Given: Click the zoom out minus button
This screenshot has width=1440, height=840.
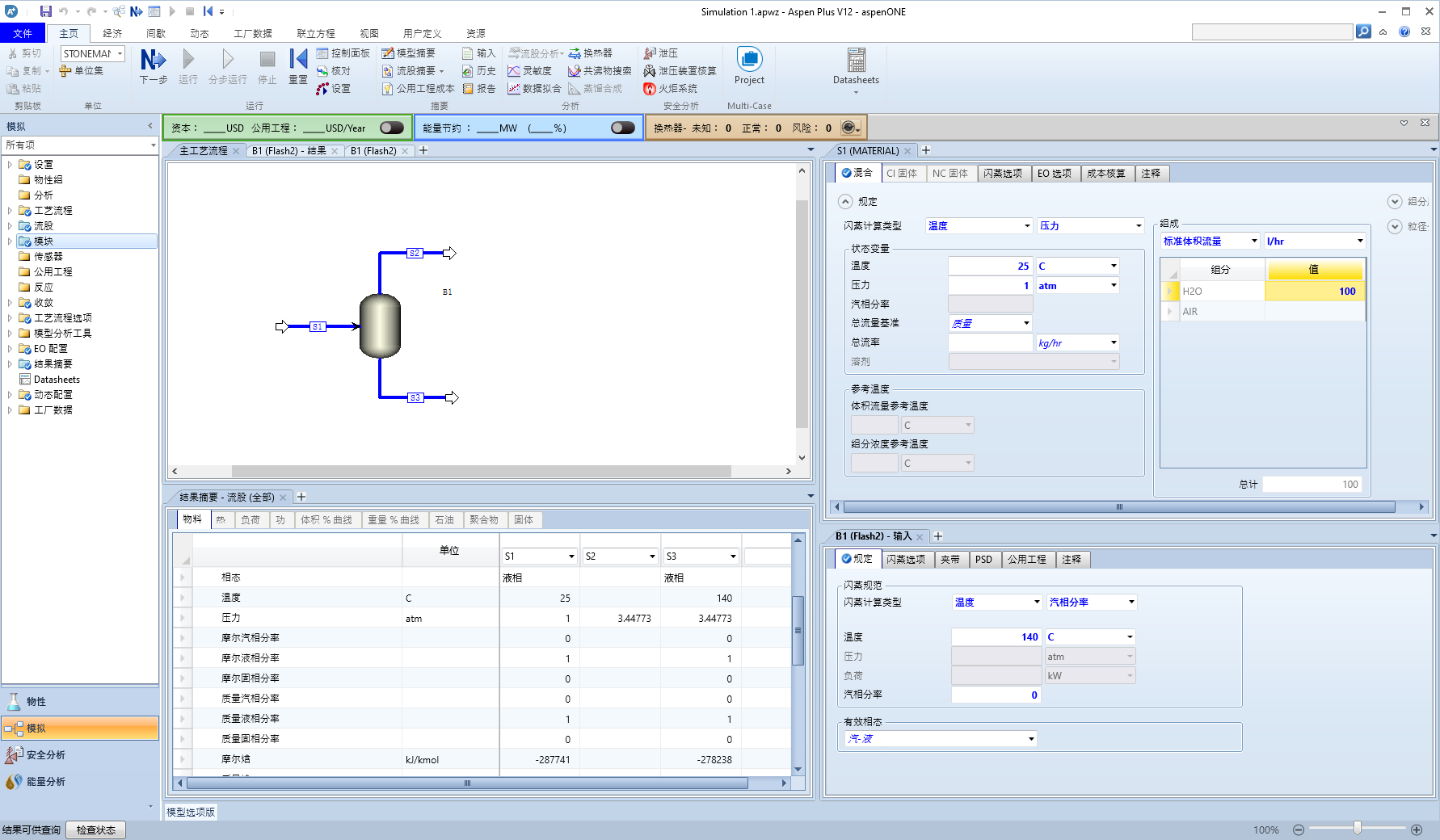Looking at the screenshot, I should (x=1299, y=829).
